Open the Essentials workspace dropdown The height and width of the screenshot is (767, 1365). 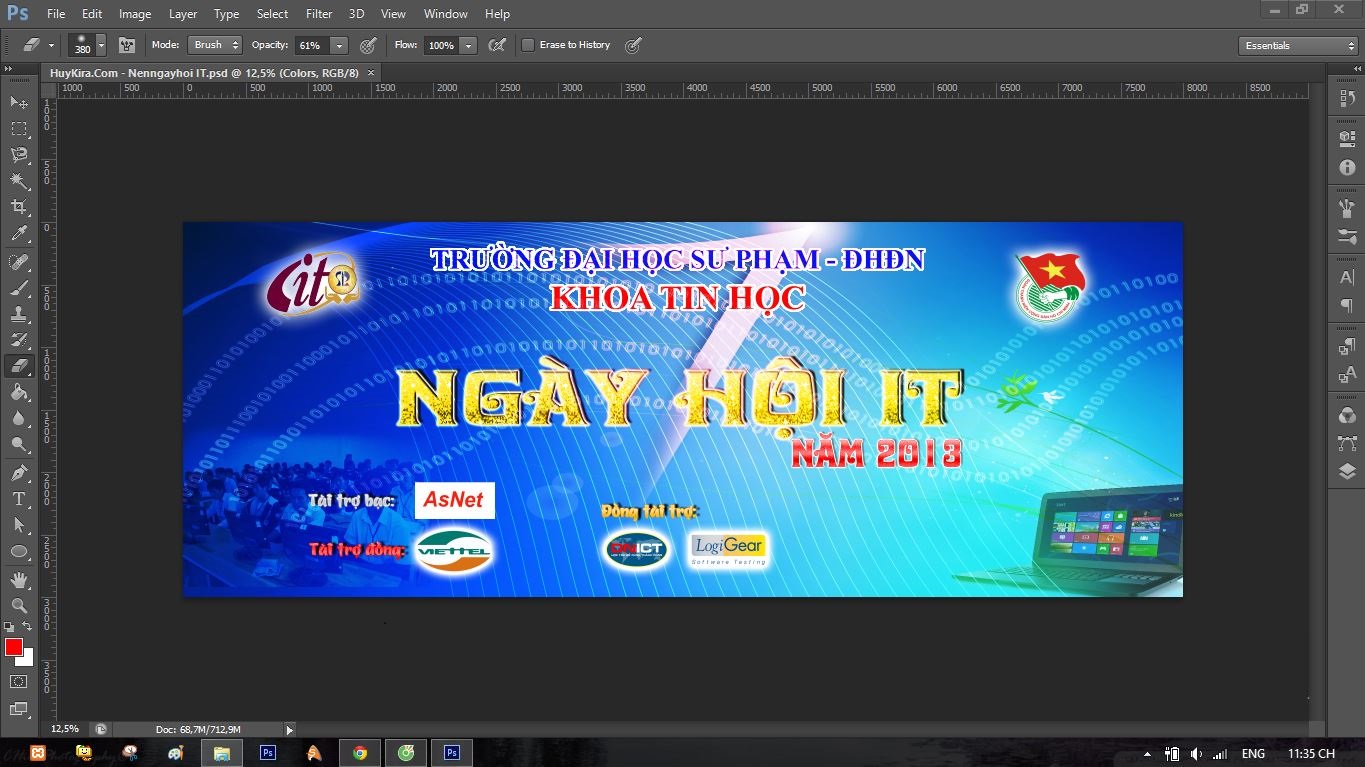(x=1298, y=46)
